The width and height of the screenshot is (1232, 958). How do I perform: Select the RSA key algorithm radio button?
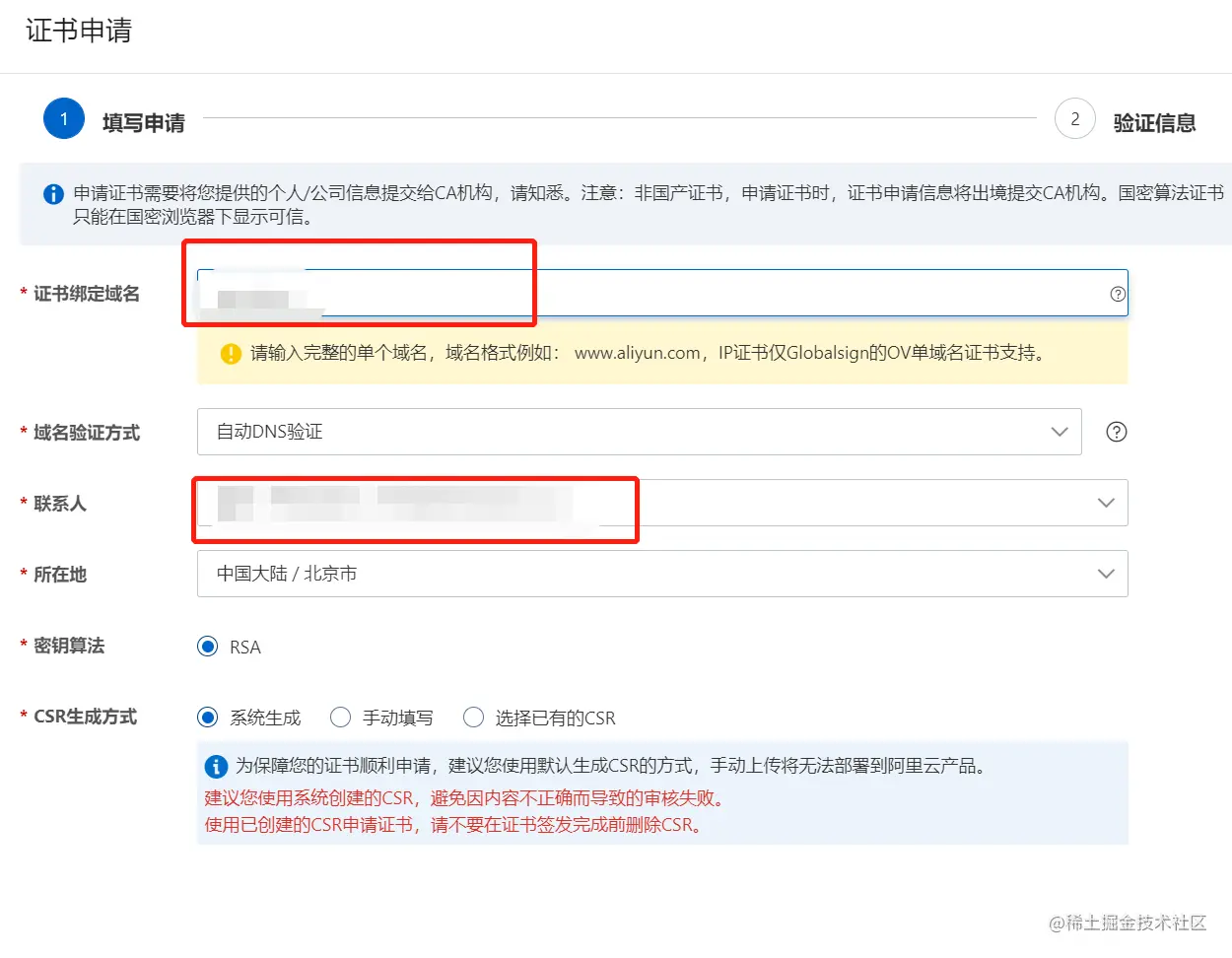(x=207, y=647)
